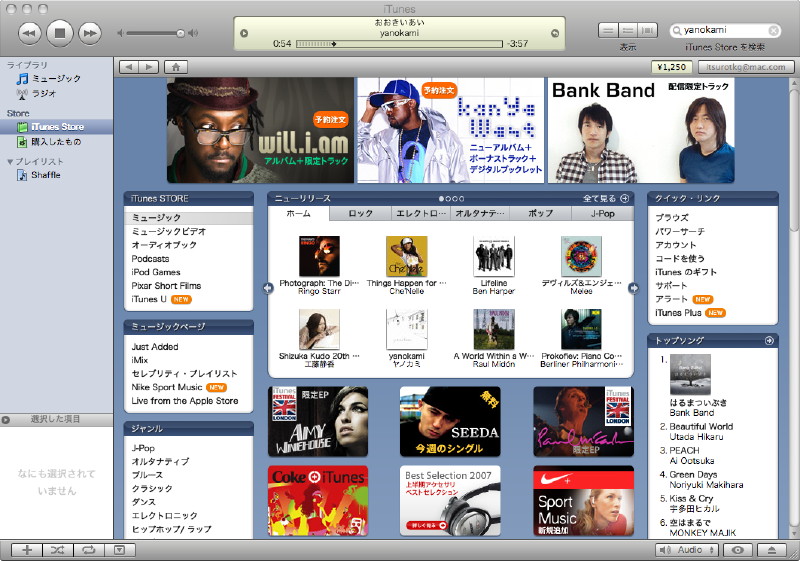Image resolution: width=800 pixels, height=561 pixels.
Task: Open Just Added music page
Action: [155, 347]
